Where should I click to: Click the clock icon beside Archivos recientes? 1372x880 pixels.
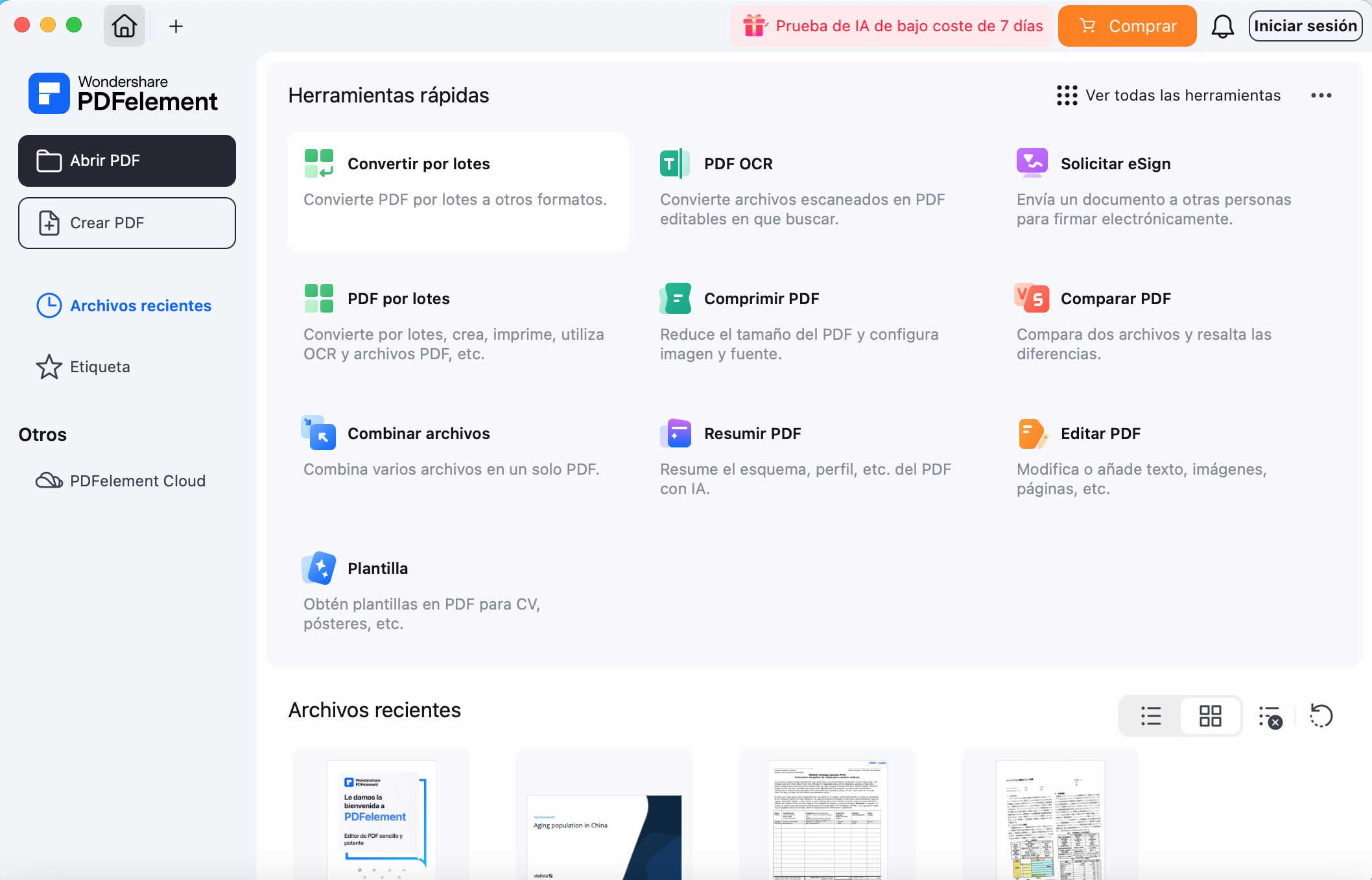point(49,305)
